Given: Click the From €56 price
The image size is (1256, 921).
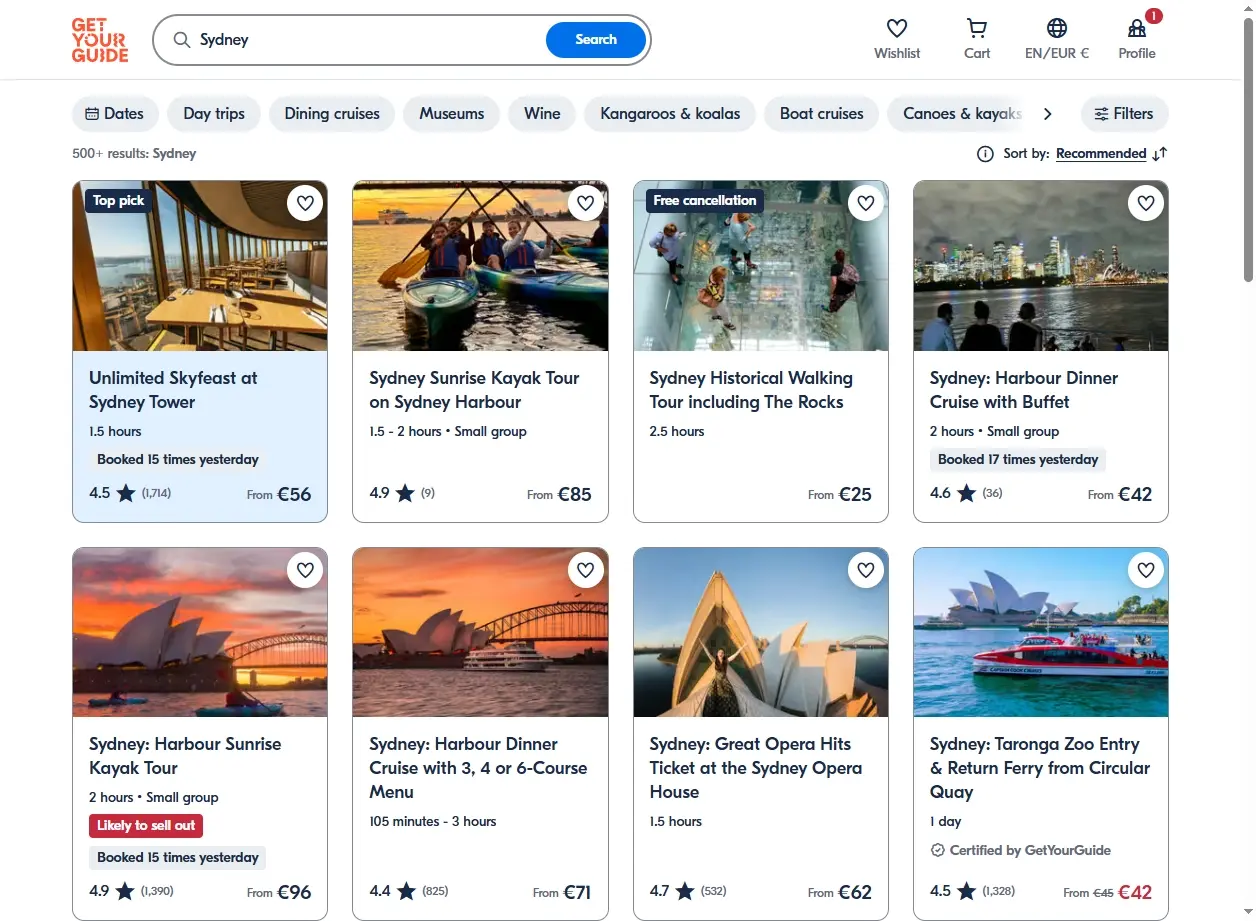Looking at the screenshot, I should [279, 494].
